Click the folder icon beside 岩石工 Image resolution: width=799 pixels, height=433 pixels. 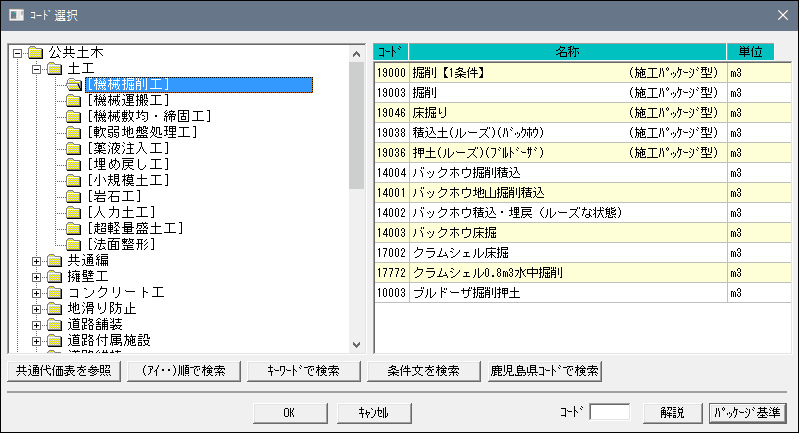tap(73, 196)
